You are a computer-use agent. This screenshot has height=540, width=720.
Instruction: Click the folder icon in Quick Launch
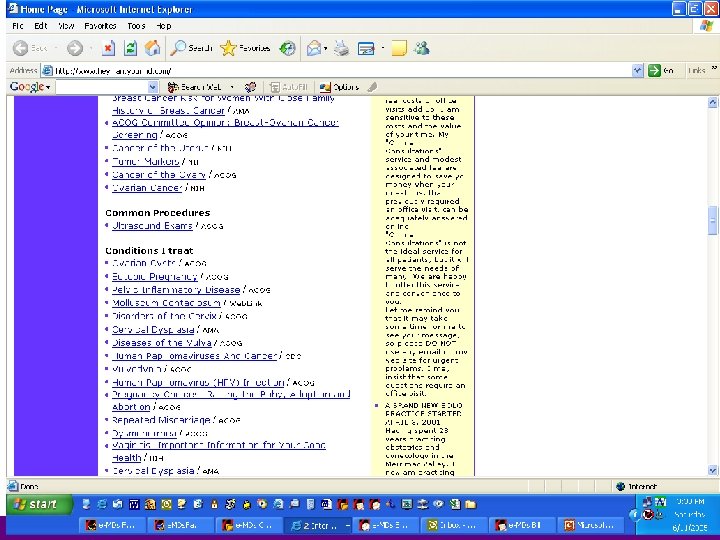coord(470,505)
